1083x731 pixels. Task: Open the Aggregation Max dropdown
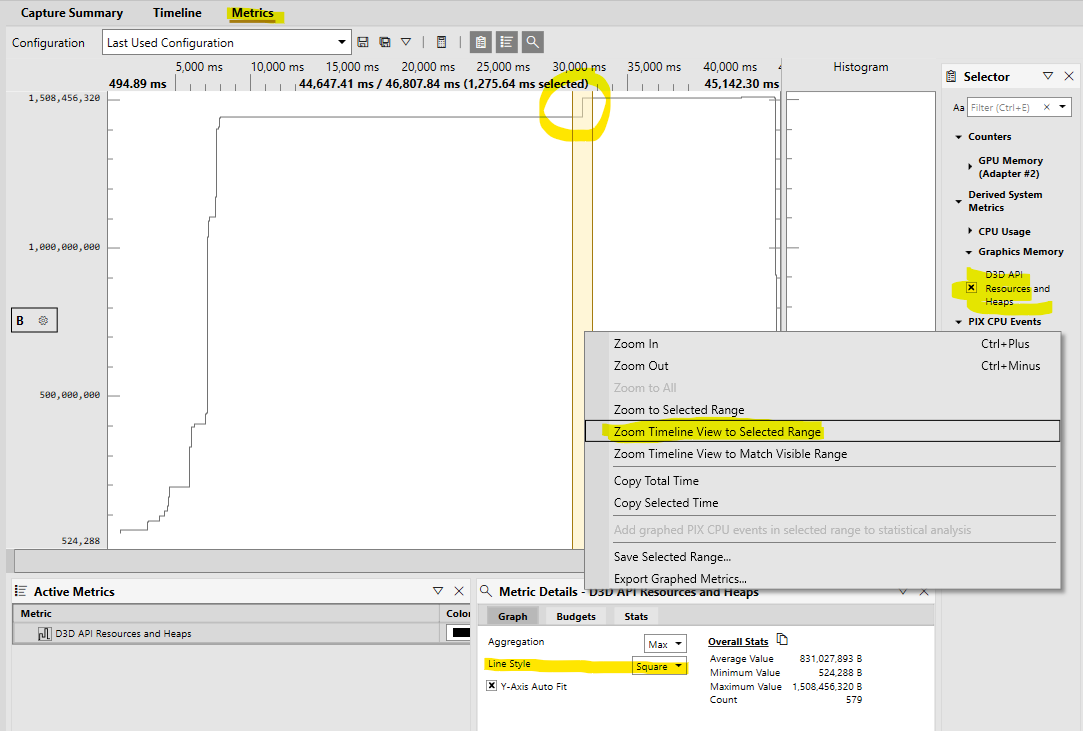[x=665, y=644]
